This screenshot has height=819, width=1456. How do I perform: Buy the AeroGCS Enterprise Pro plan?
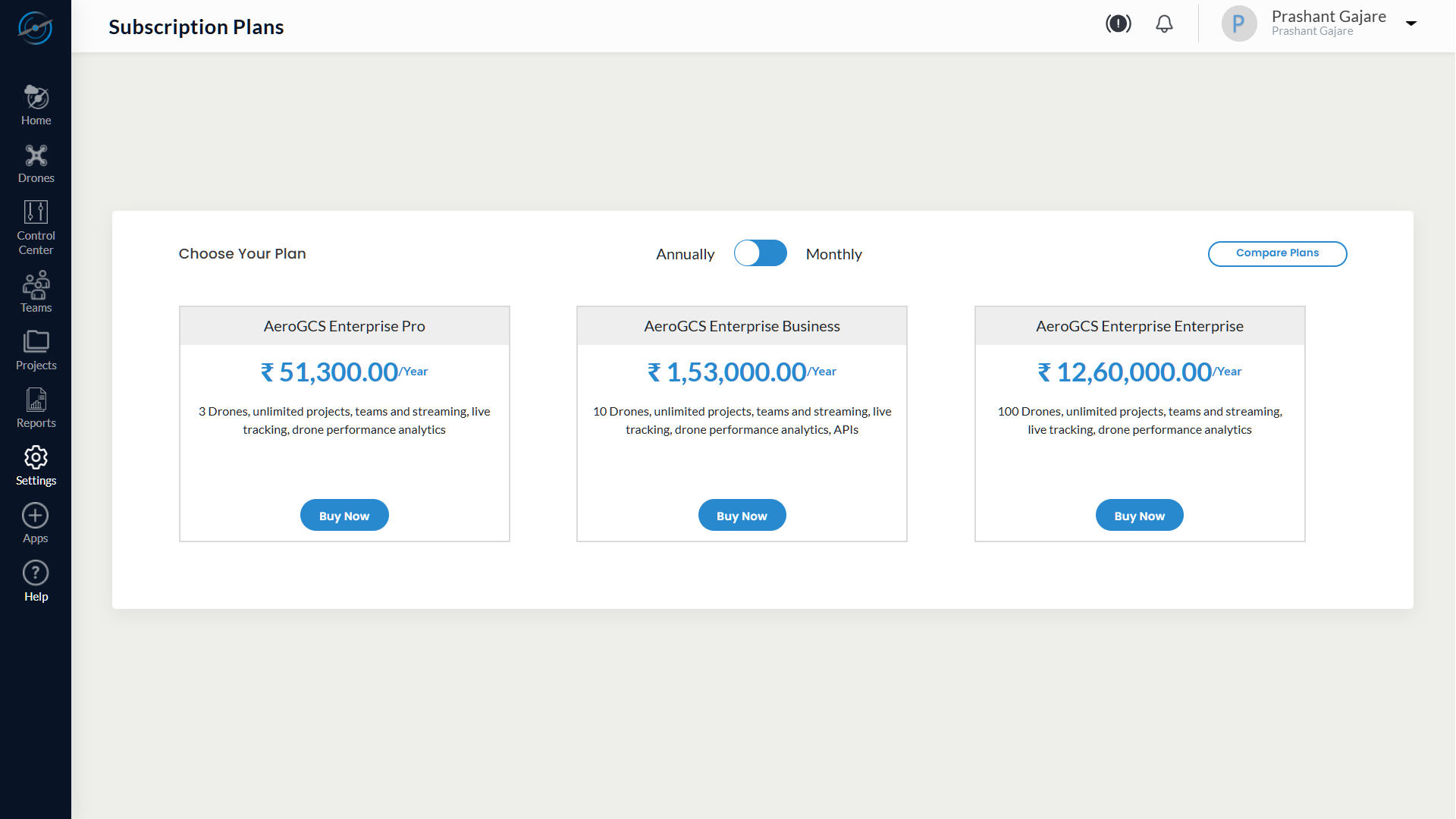(344, 516)
